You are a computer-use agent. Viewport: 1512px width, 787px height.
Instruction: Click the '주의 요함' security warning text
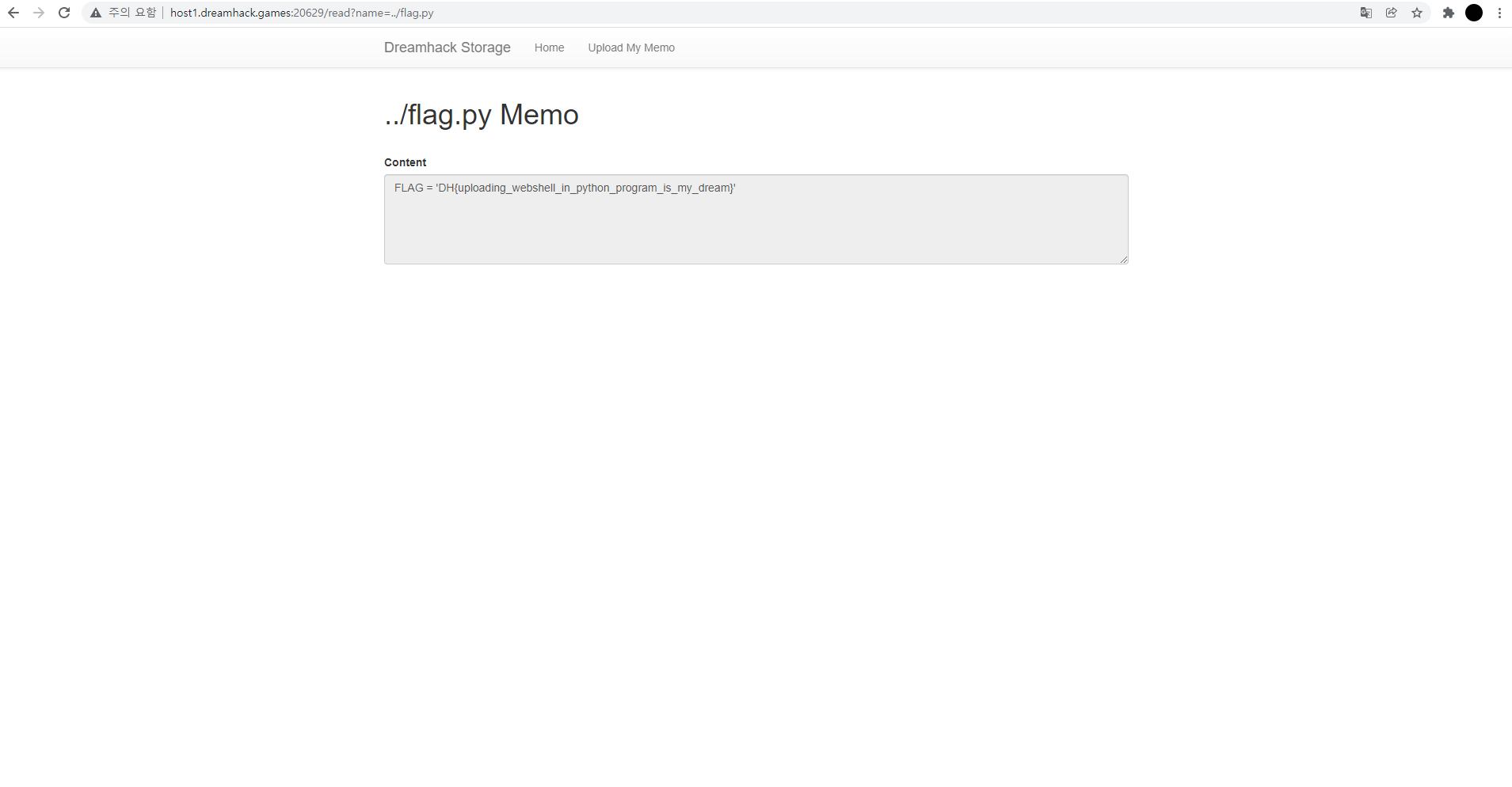(132, 13)
